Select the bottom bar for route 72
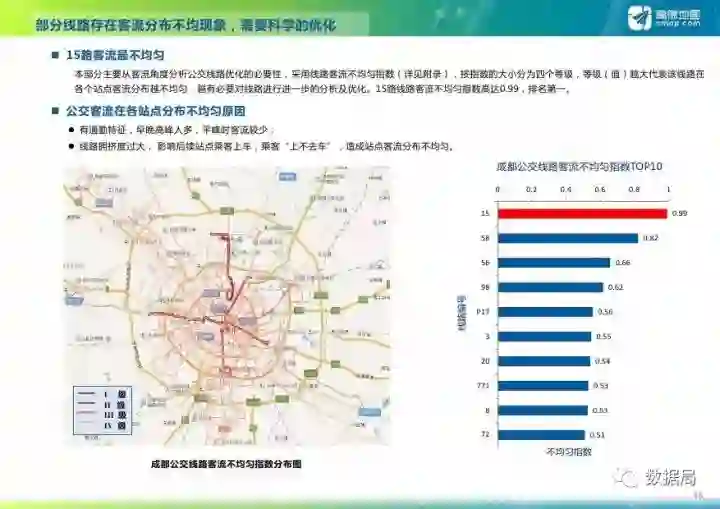Image resolution: width=720 pixels, height=509 pixels. 541,435
